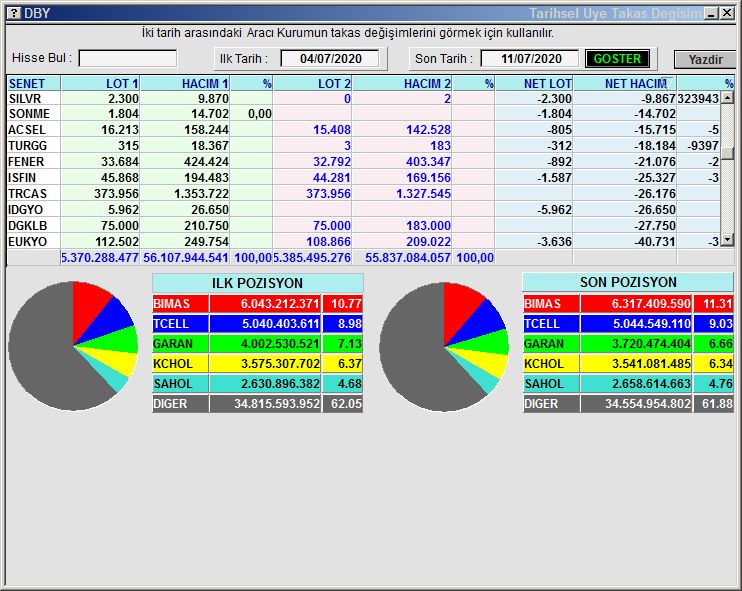Sort by the LOT 2 column header
This screenshot has width=742, height=591.
click(312, 83)
